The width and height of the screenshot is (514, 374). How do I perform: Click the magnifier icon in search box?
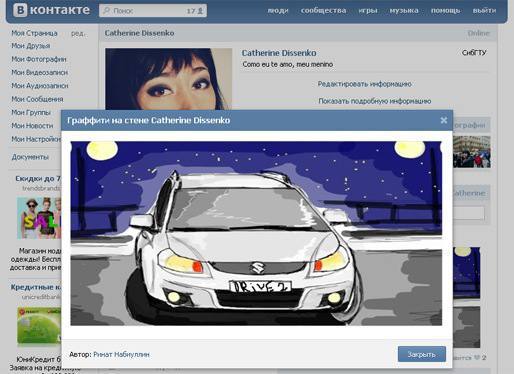pyautogui.click(x=106, y=11)
